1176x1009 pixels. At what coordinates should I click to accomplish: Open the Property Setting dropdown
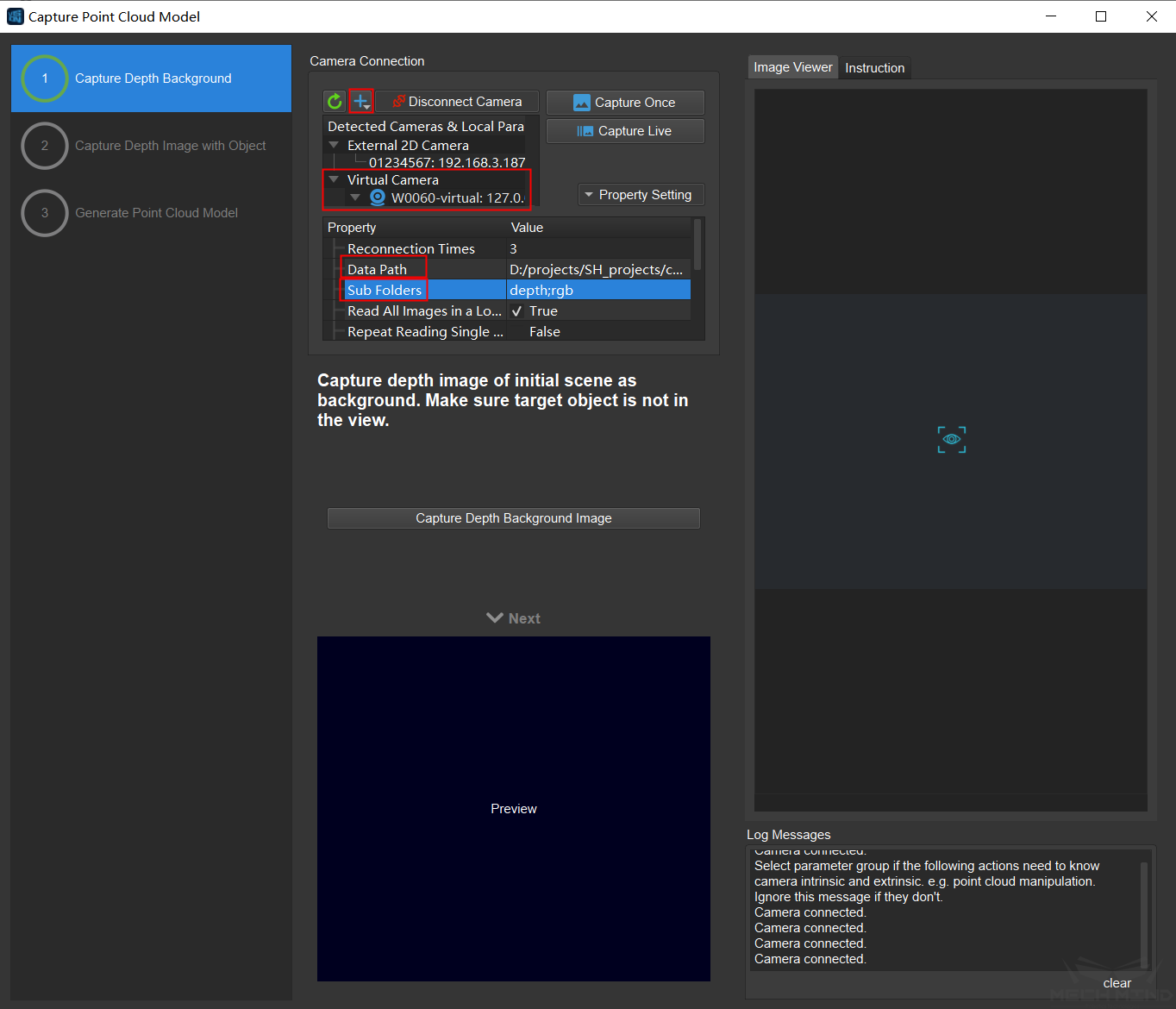pyautogui.click(x=641, y=195)
